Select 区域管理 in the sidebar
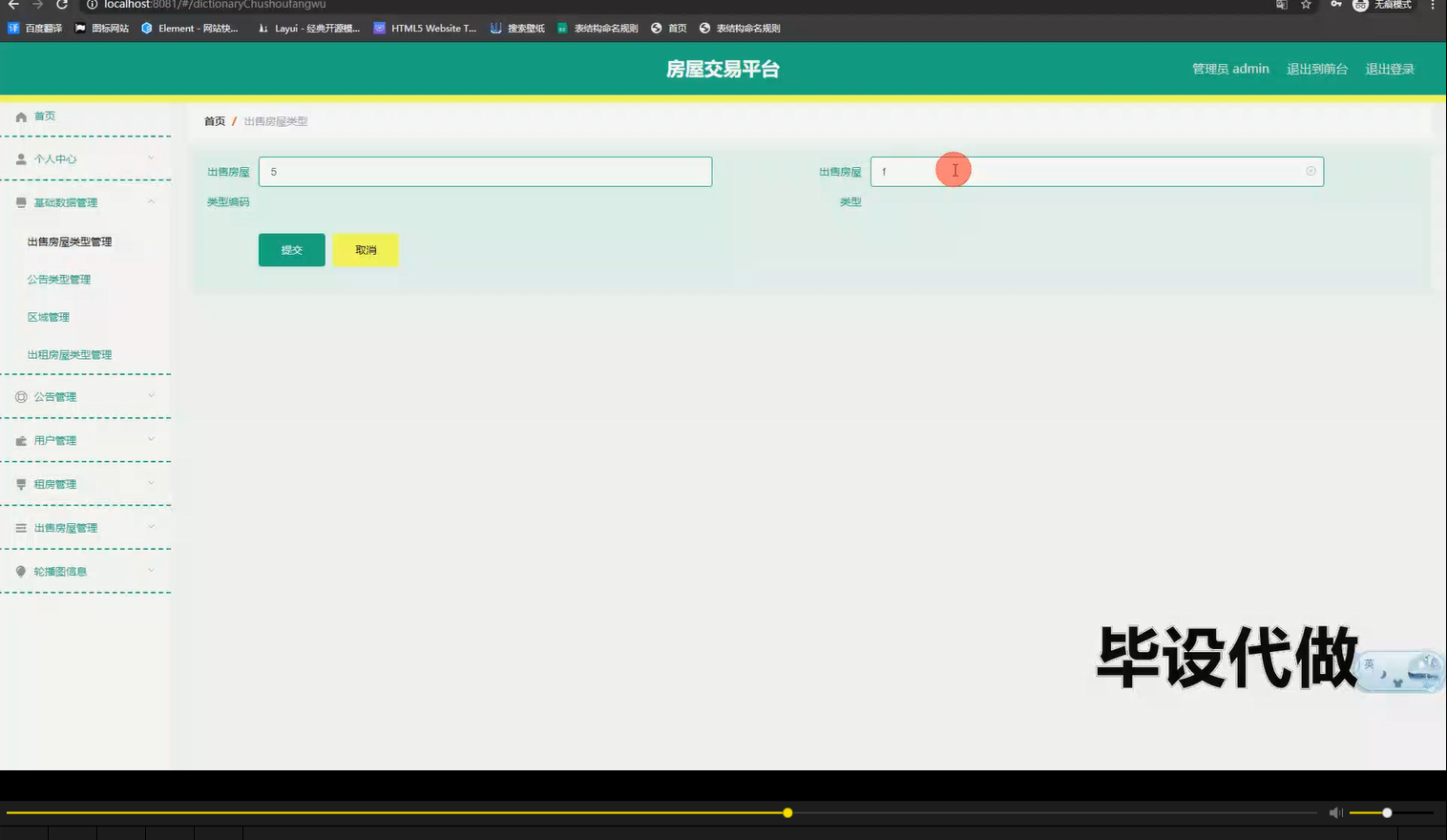 pyautogui.click(x=49, y=316)
